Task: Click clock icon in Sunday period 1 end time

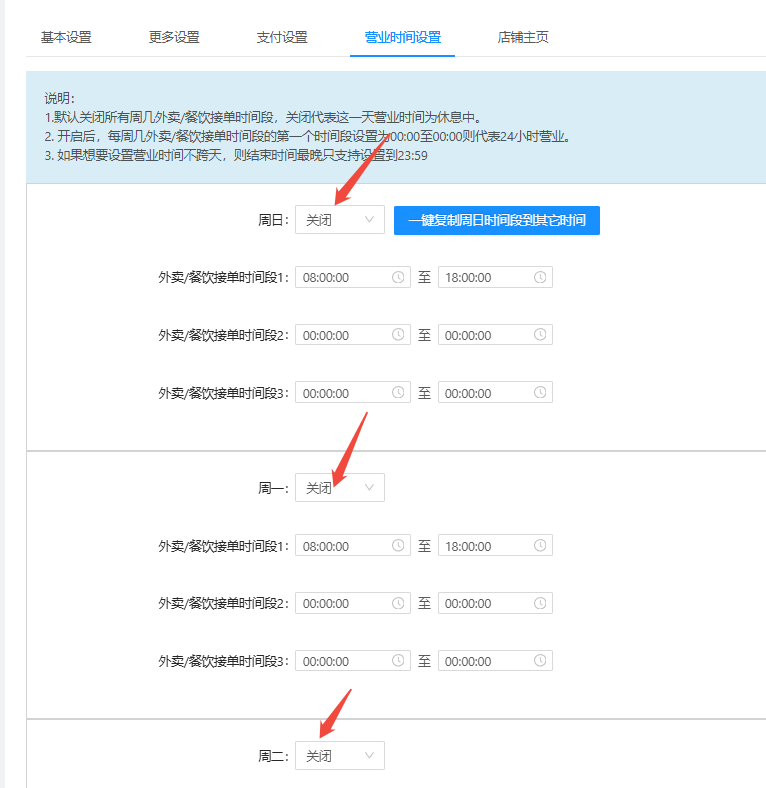Action: click(540, 277)
